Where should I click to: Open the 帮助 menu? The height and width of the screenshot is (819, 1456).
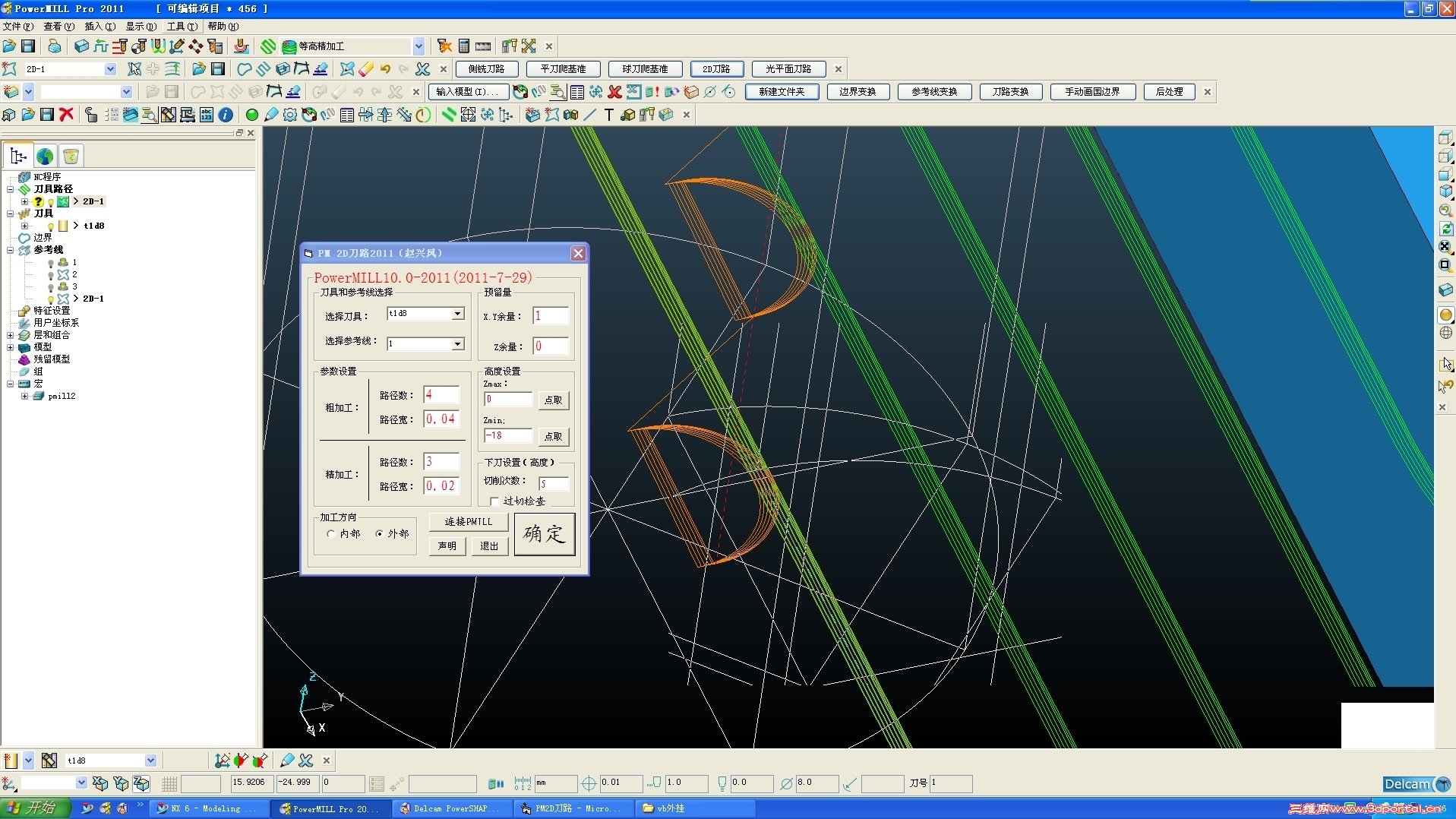pyautogui.click(x=223, y=27)
